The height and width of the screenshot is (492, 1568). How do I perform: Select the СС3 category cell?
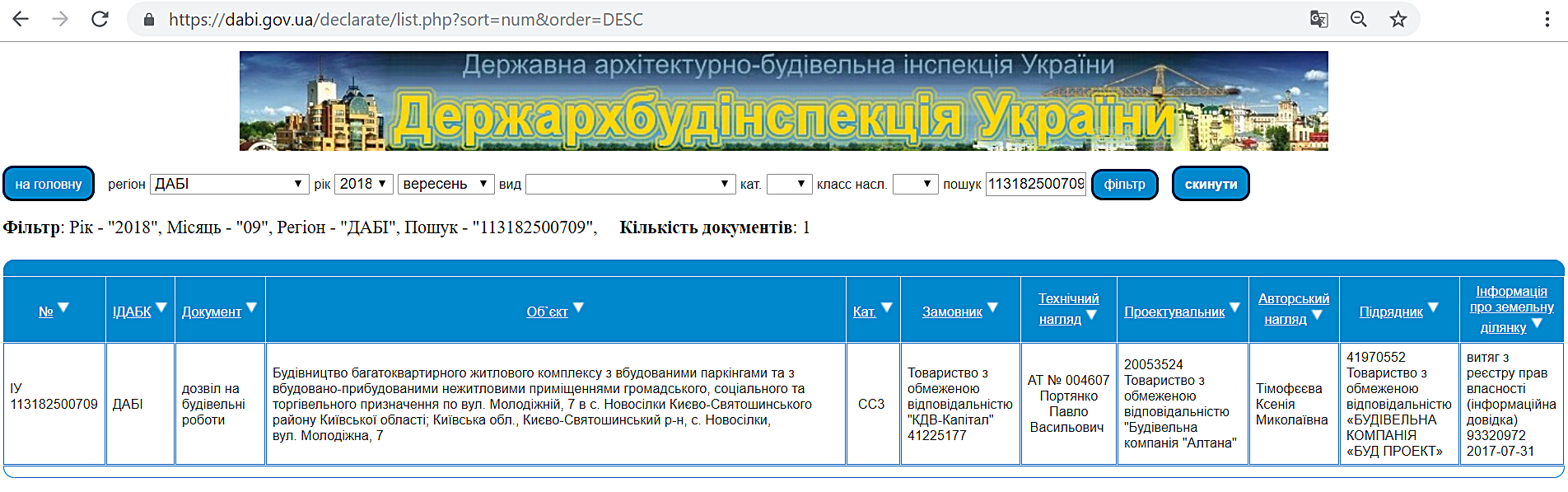click(873, 404)
